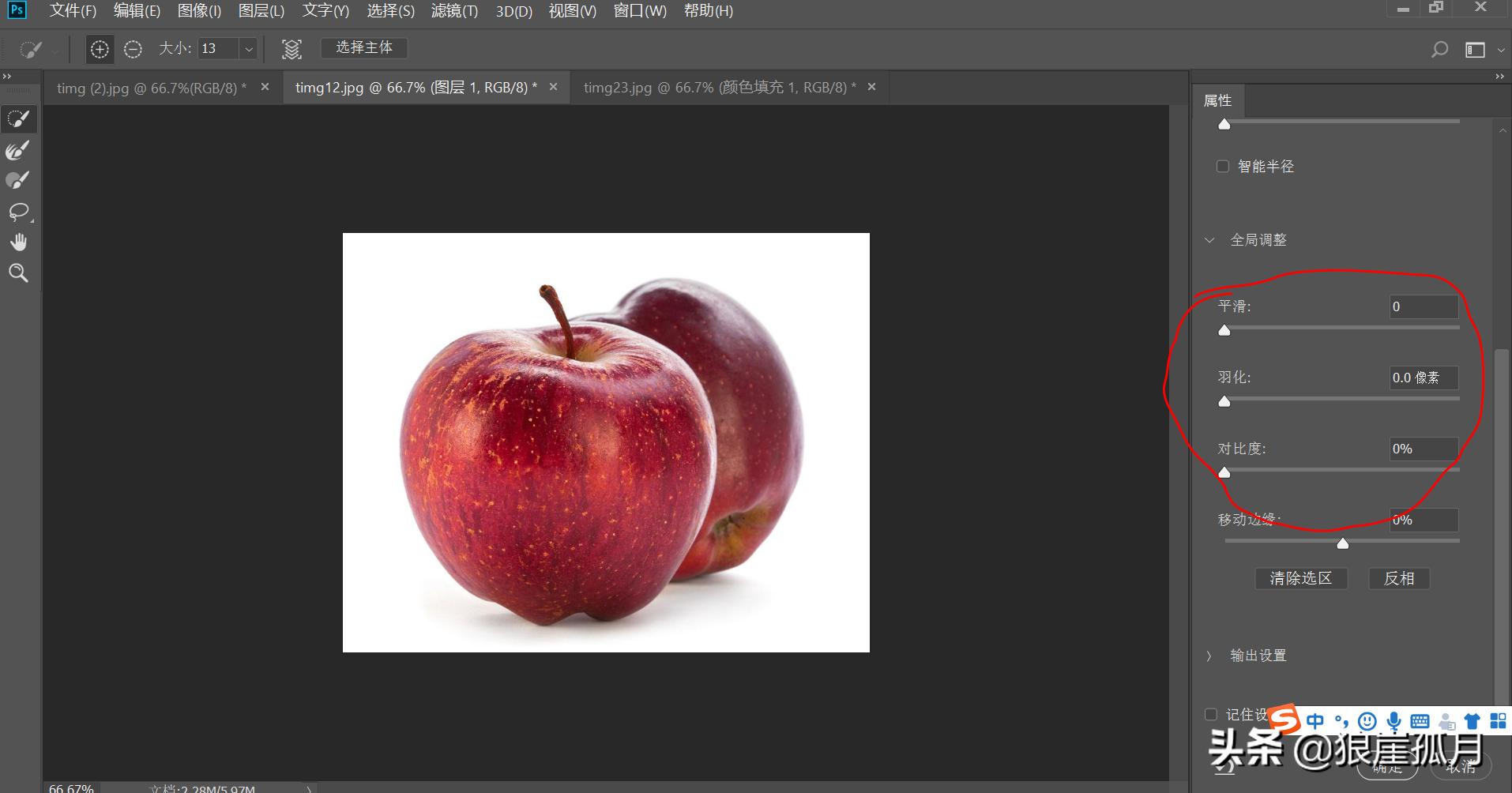This screenshot has height=793, width=1512.
Task: Click the 反相 button
Action: click(1398, 578)
